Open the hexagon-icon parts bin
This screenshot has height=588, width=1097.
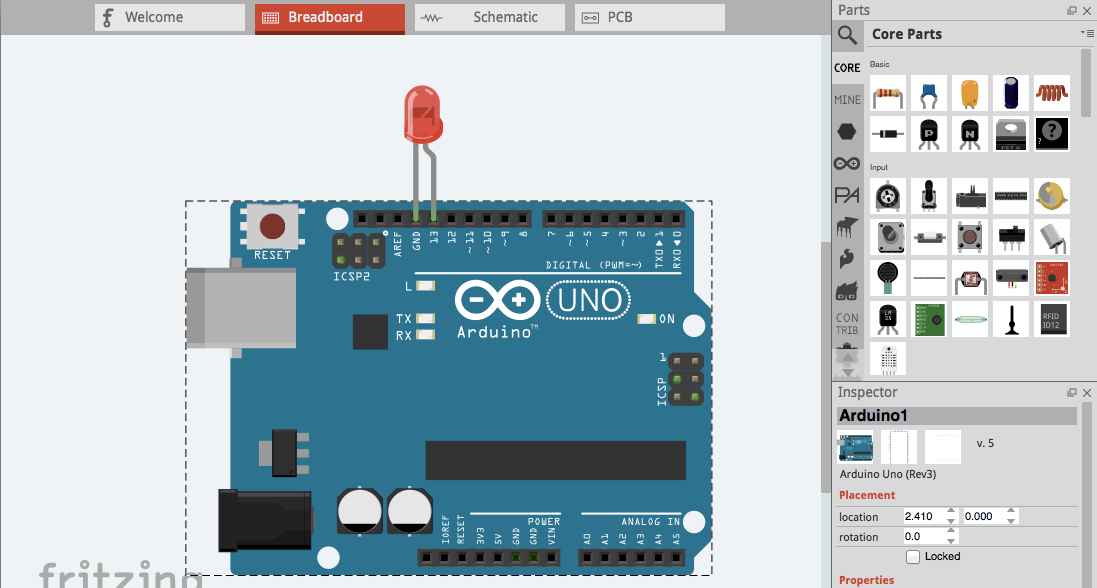point(847,131)
